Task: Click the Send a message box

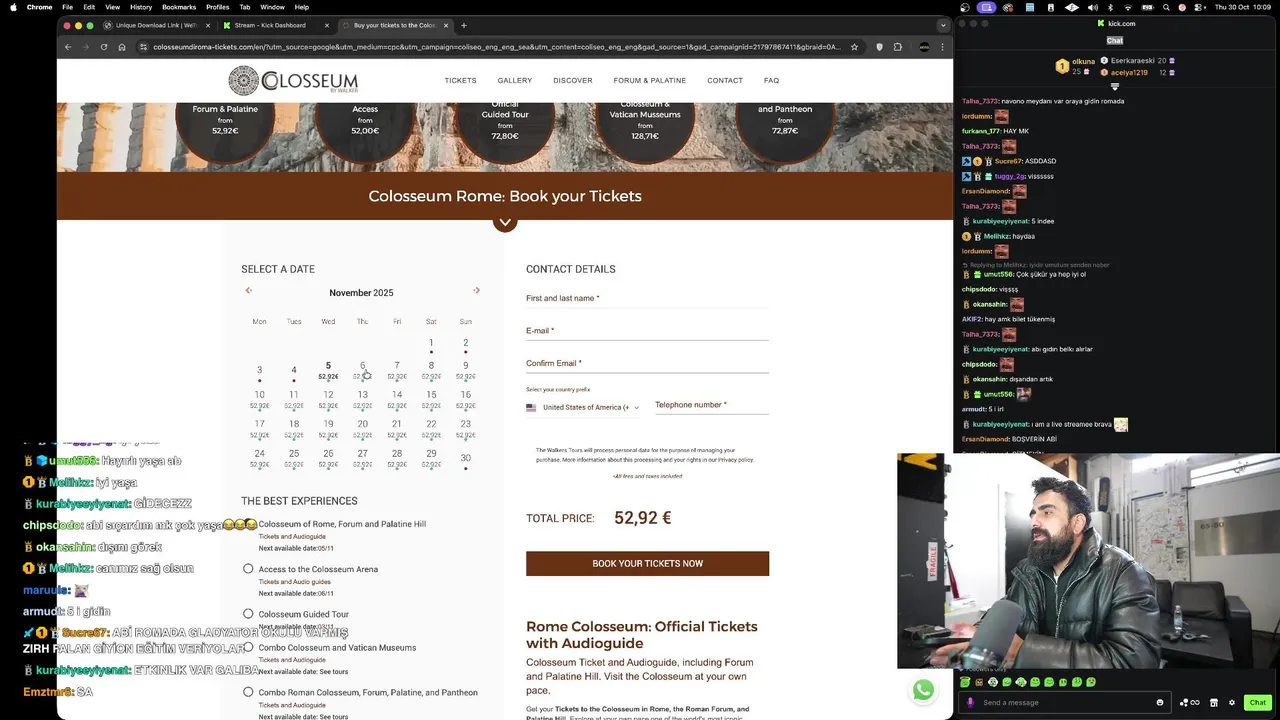Action: [x=1065, y=702]
